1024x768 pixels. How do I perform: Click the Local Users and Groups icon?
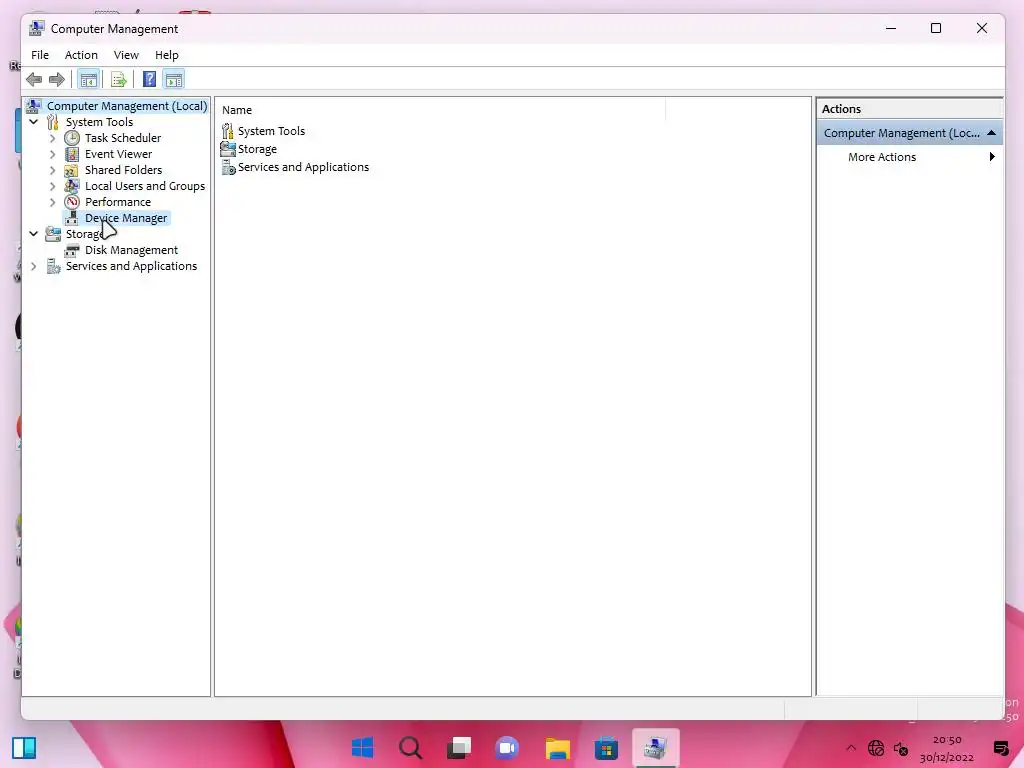[x=72, y=186]
